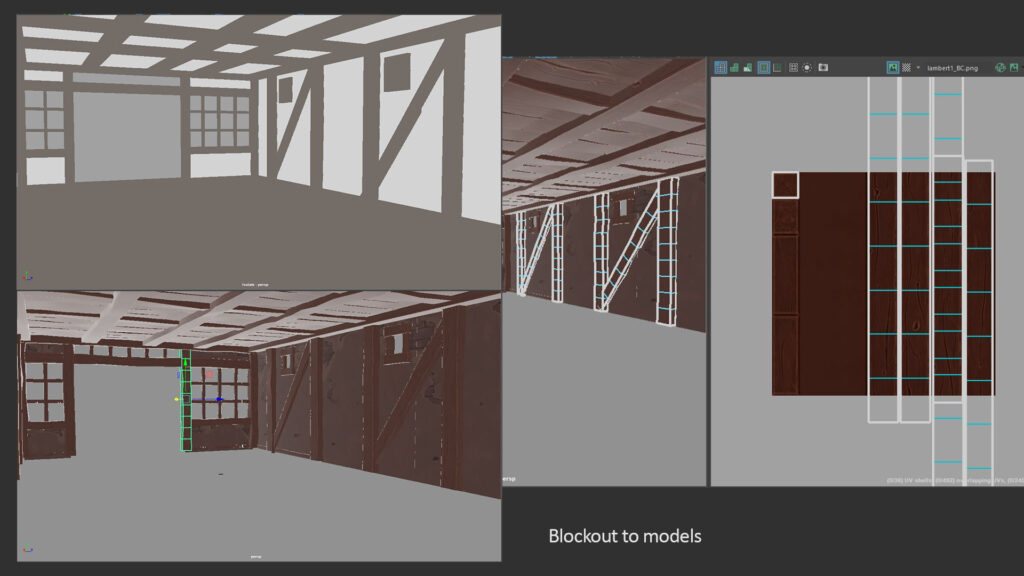This screenshot has height=576, width=1024.
Task: Click axis gizmo in top-left blockout viewport
Action: [27, 276]
